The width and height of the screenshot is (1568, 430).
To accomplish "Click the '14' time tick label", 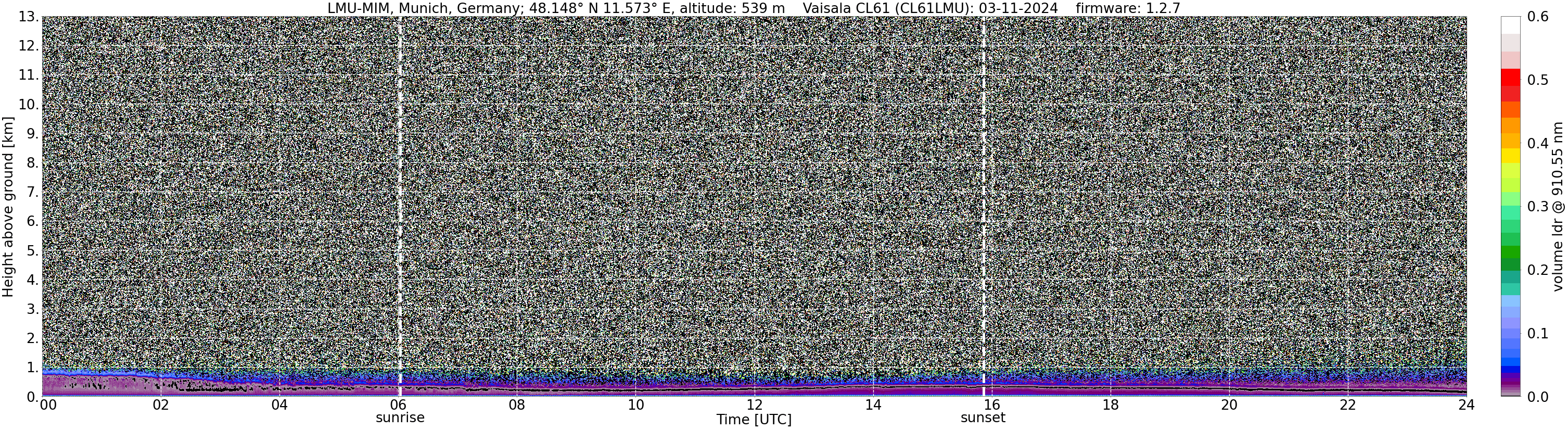I will tap(873, 405).
